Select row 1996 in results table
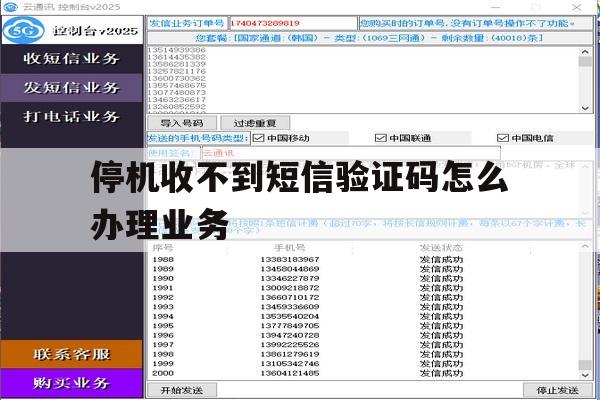 point(364,335)
